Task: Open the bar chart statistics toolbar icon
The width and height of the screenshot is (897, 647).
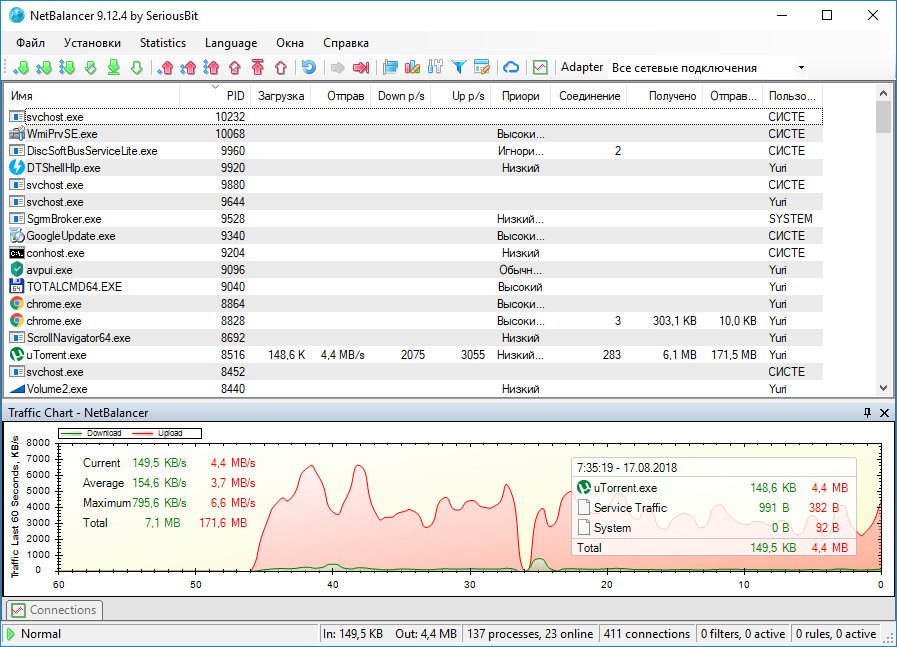Action: coord(412,68)
